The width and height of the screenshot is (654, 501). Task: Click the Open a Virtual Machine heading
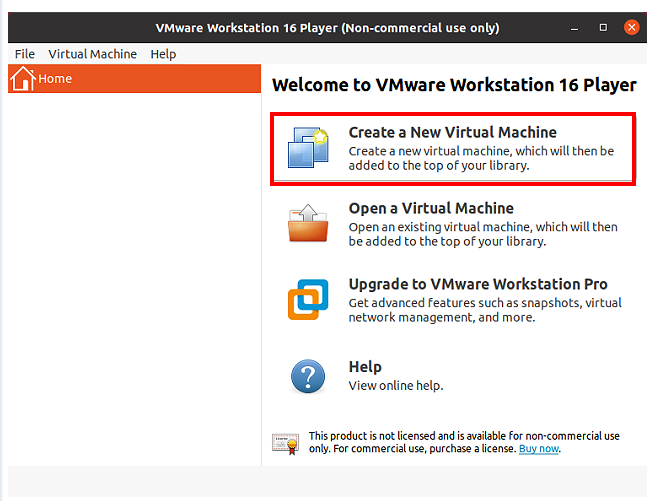coord(431,208)
